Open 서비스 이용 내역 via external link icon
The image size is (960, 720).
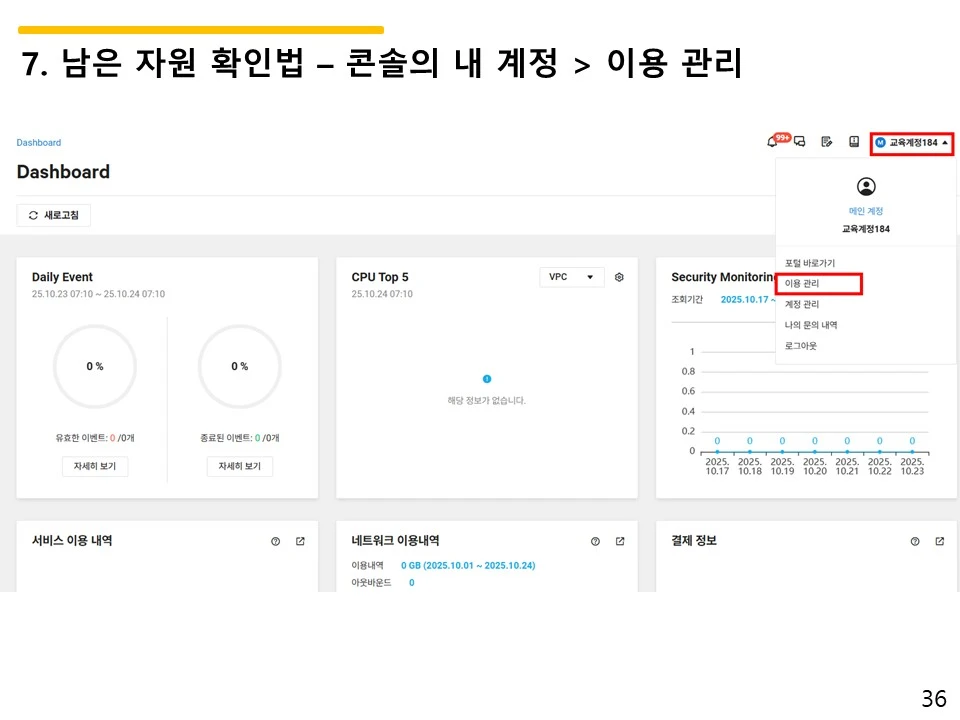click(299, 540)
